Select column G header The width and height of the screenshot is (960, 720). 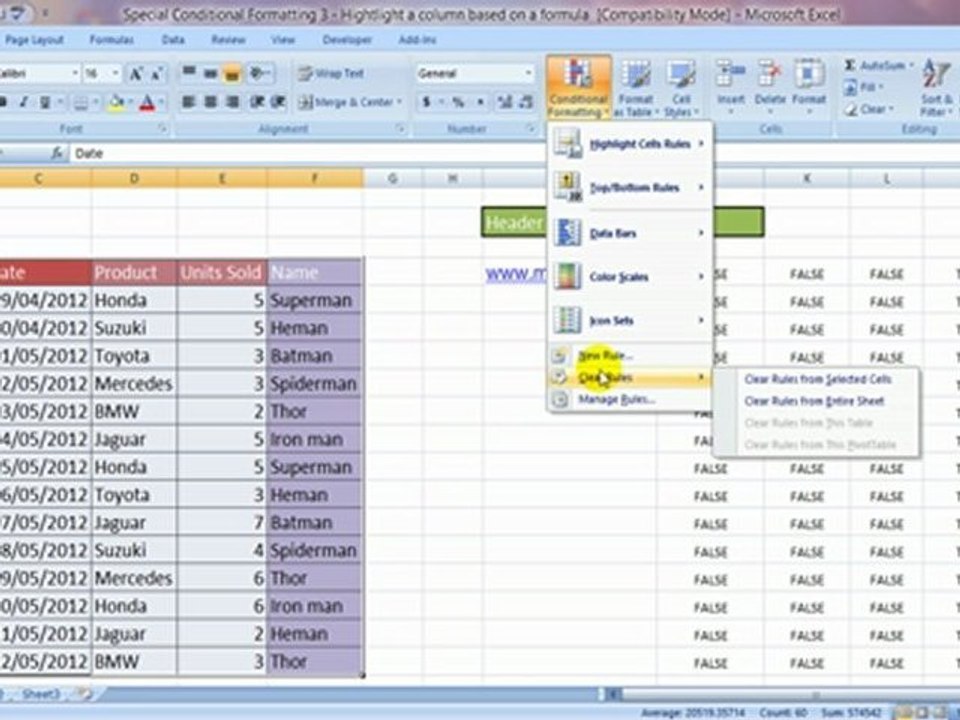(392, 178)
